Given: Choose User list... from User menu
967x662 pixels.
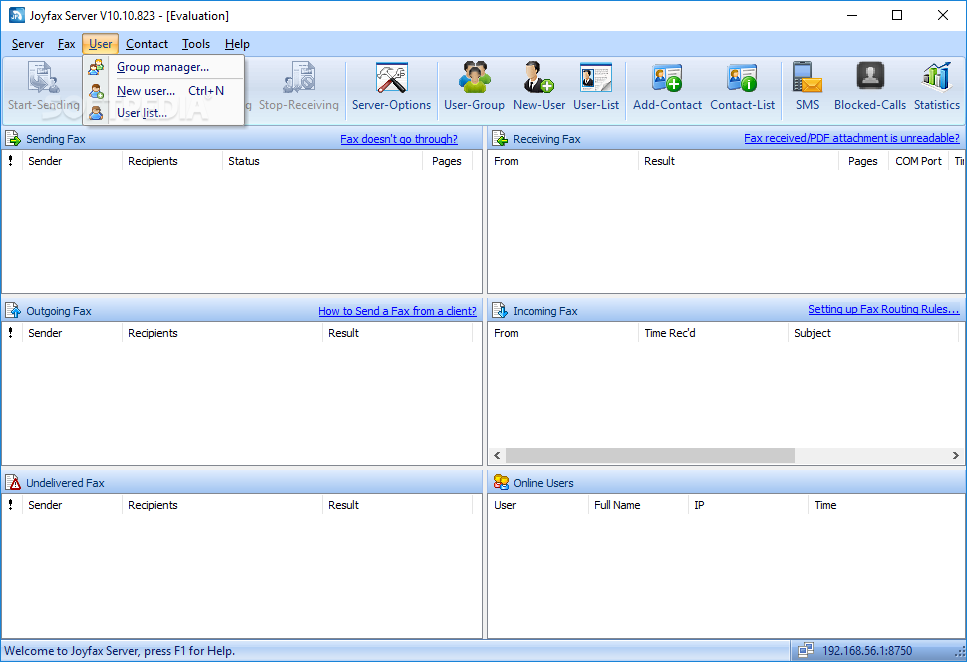Looking at the screenshot, I should (163, 113).
